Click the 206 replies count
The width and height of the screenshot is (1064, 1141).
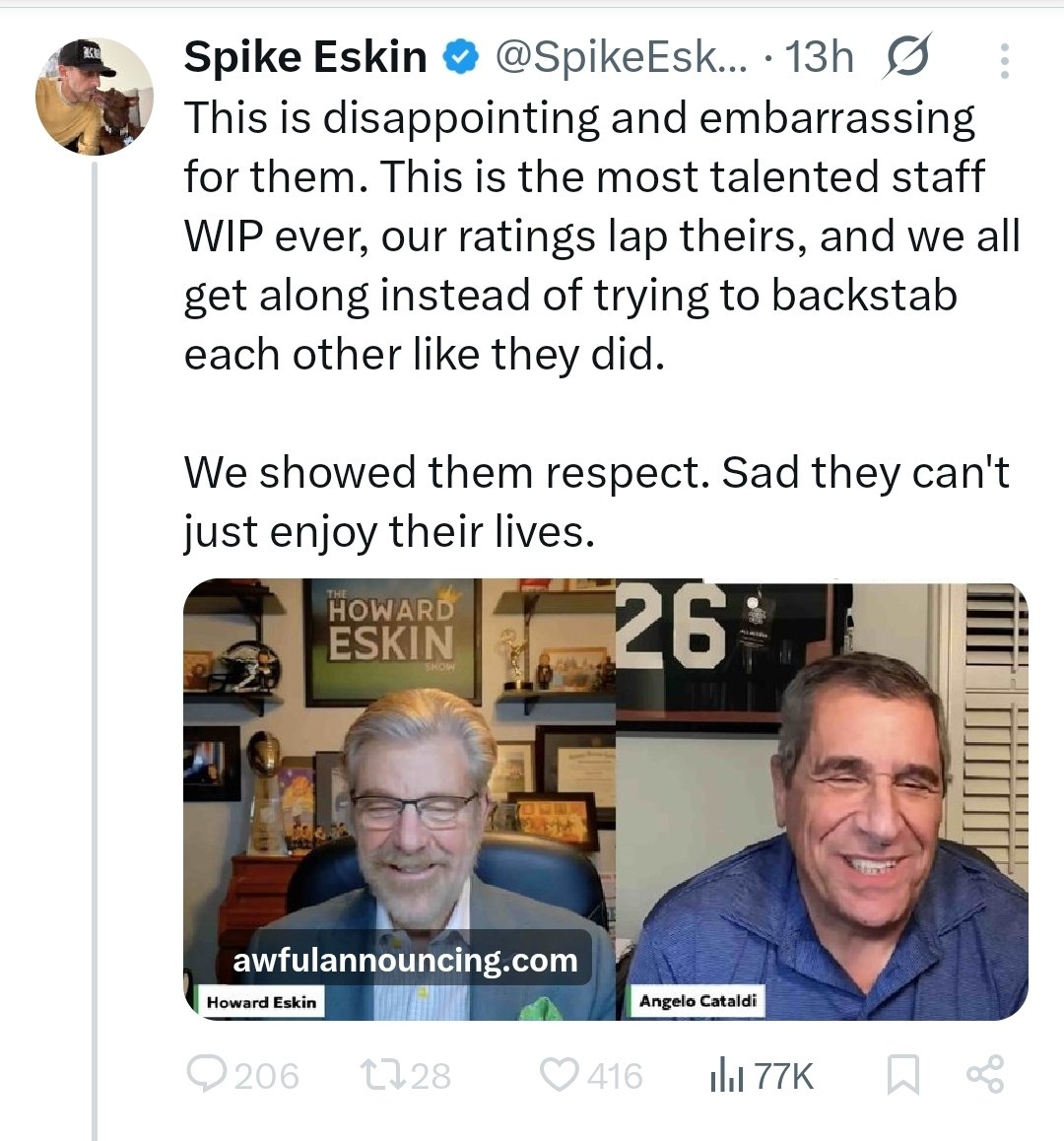266,1076
